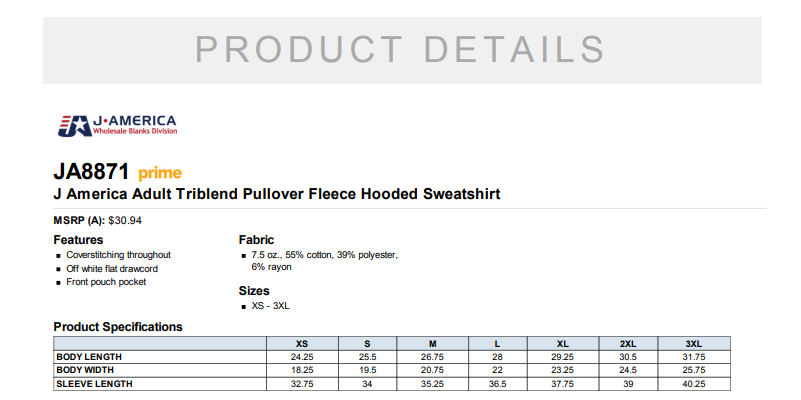Click the Triblend Pullover Fleece Hooded Sweatshirt title

tap(276, 194)
